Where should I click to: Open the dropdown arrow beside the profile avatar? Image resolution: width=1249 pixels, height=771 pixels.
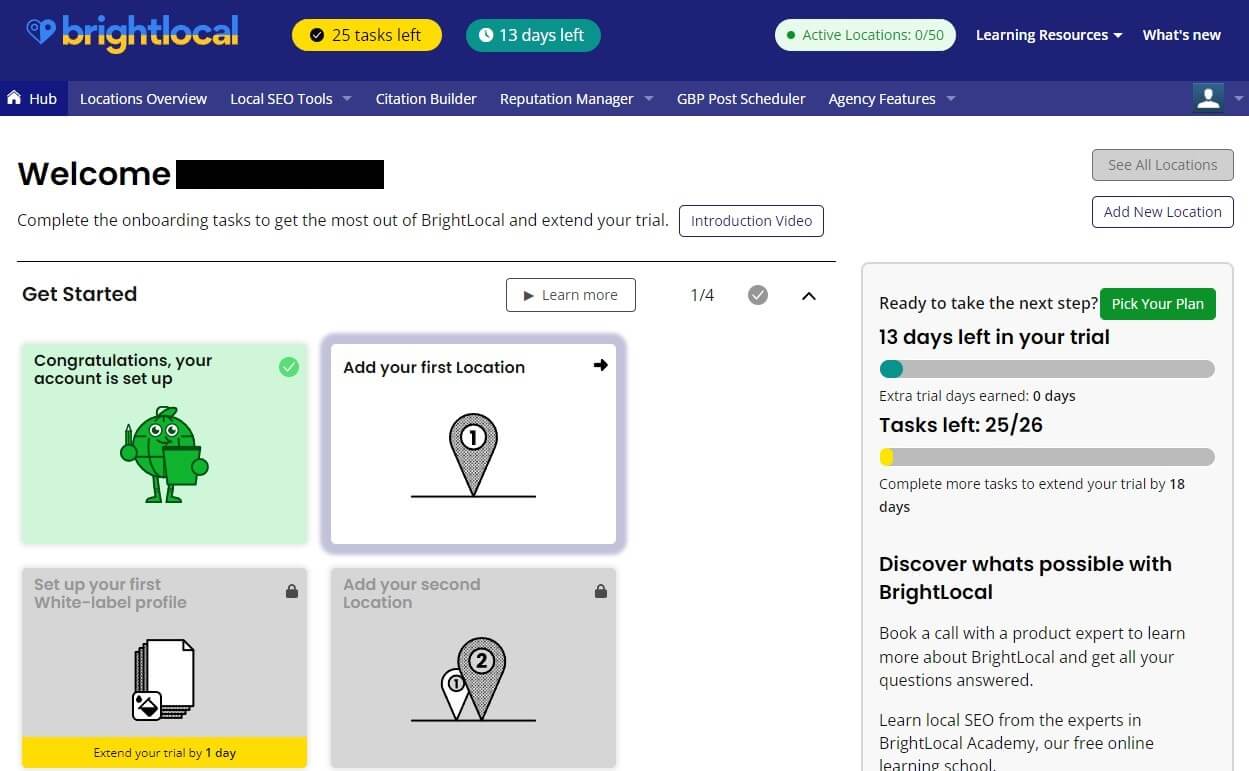point(1239,98)
